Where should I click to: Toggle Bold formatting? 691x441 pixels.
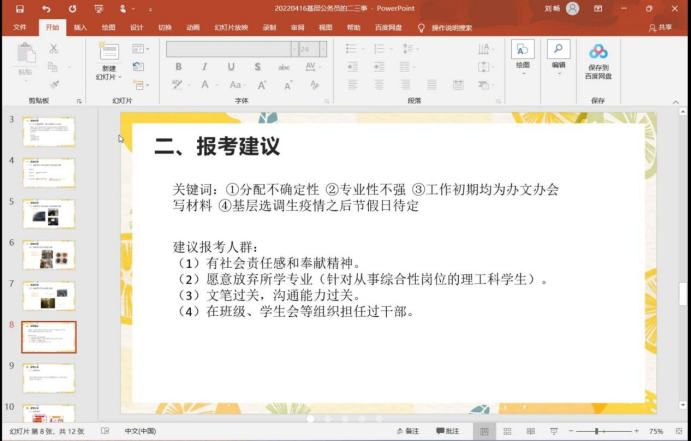tap(178, 67)
